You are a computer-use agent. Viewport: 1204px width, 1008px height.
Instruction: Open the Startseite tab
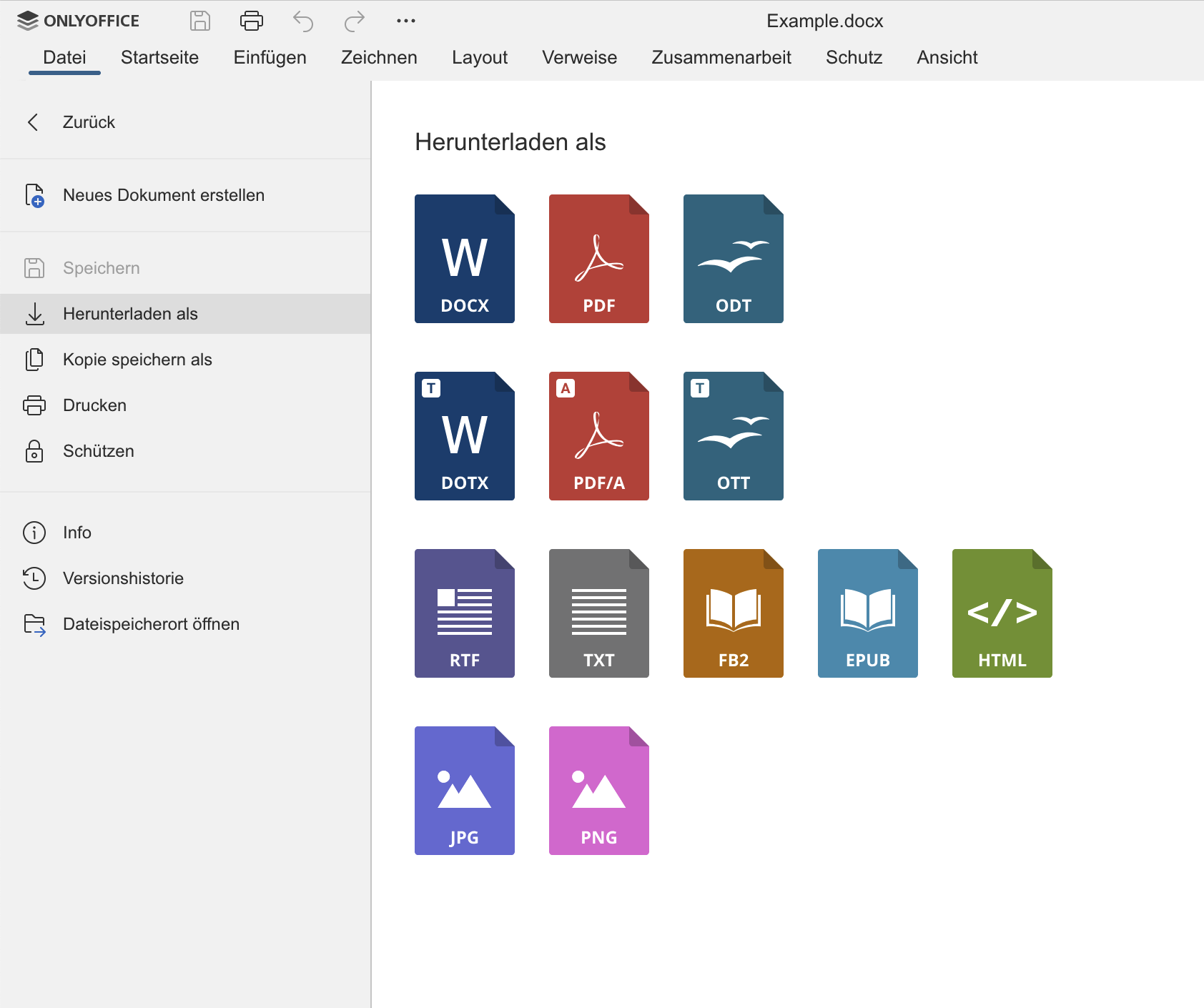coord(159,57)
